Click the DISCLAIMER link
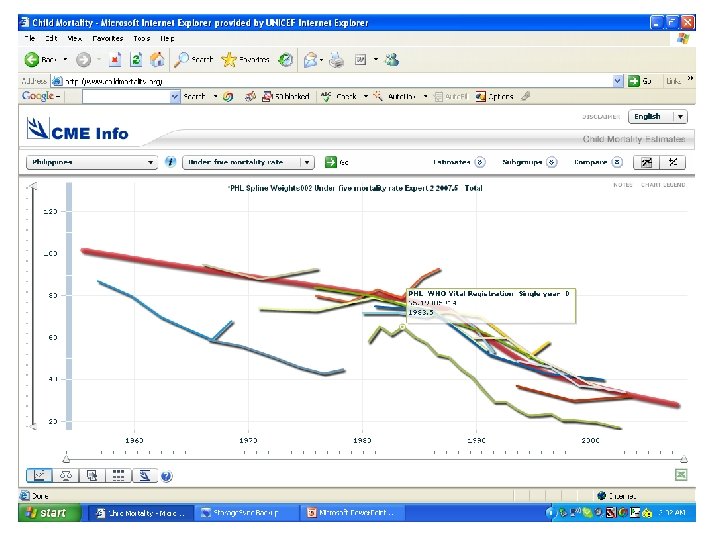Image resolution: width=720 pixels, height=540 pixels. tap(601, 117)
